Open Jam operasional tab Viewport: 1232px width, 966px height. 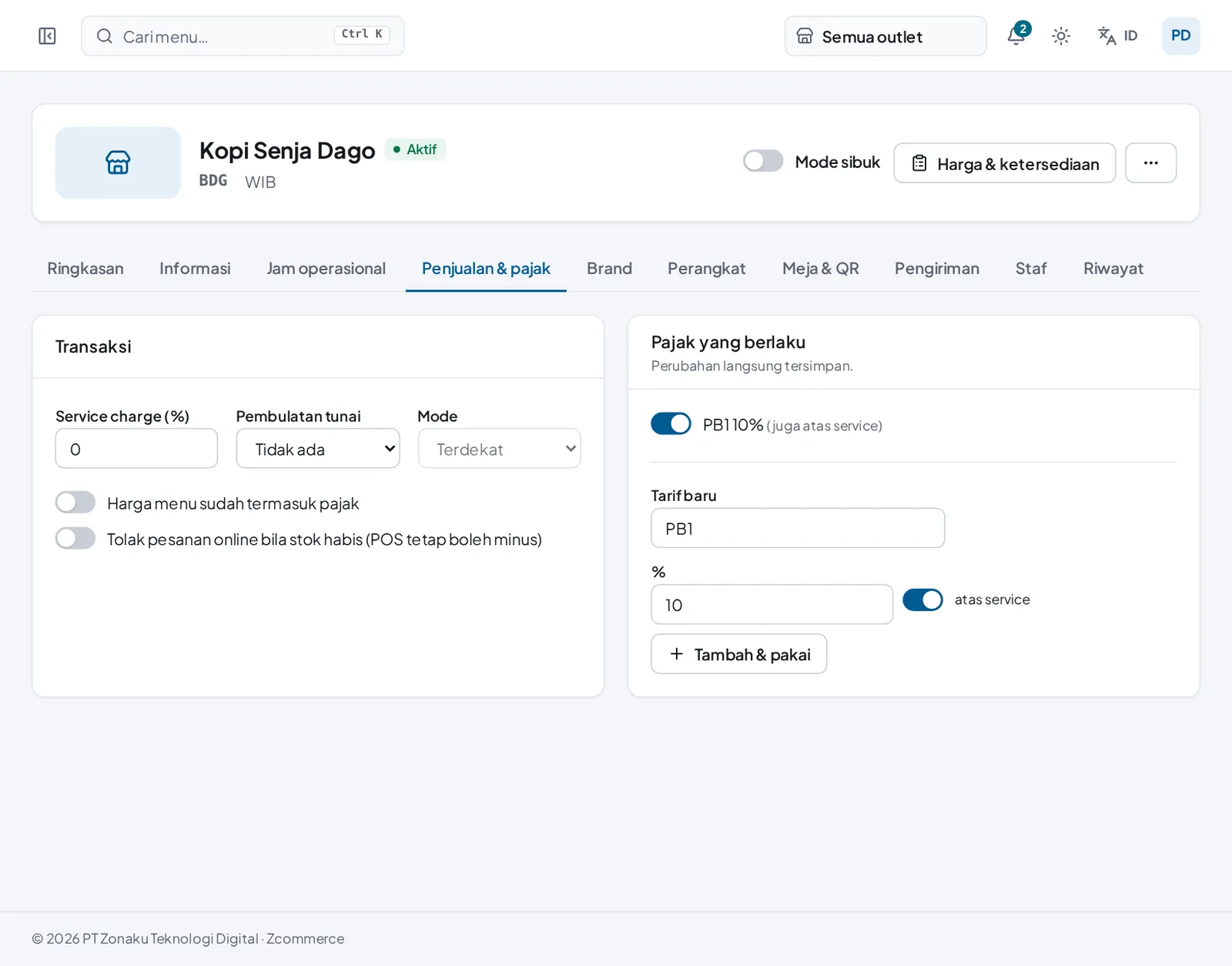[326, 269]
